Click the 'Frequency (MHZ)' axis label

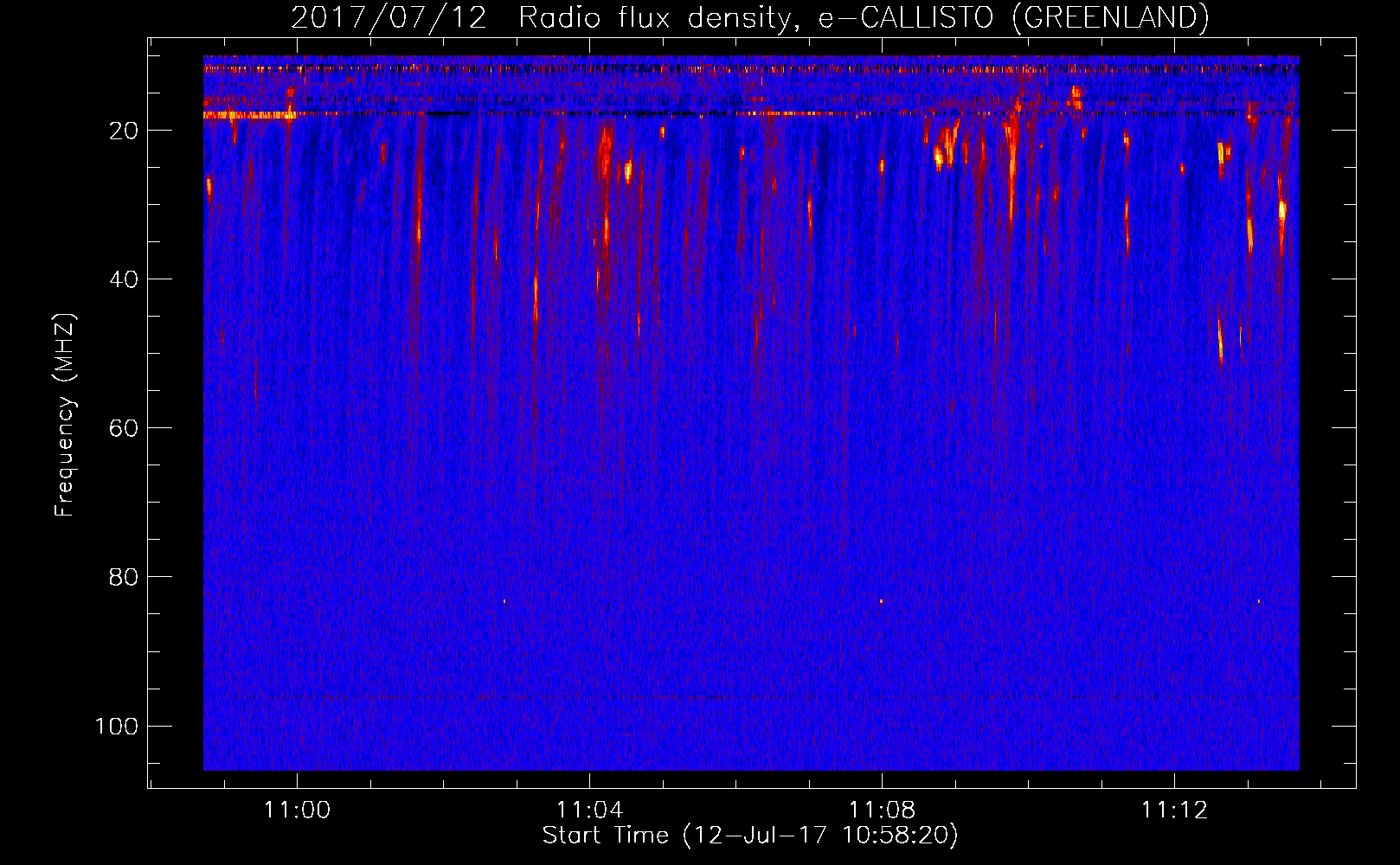click(x=65, y=414)
